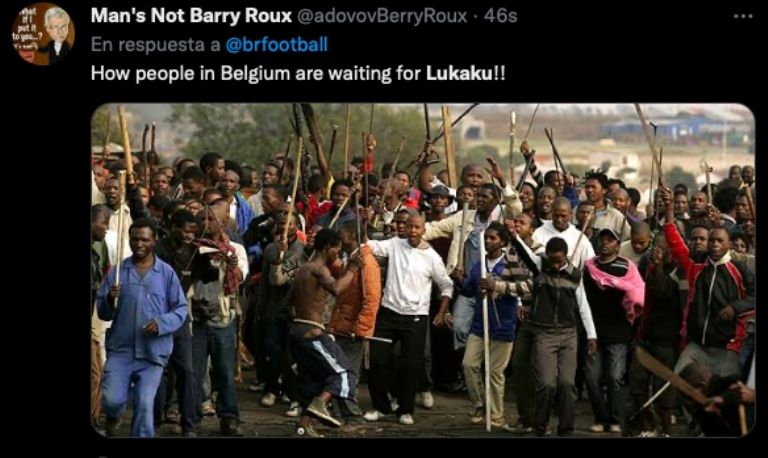This screenshot has width=768, height=458.
Task: Click the Man's Not Barry Roux profile avatar
Action: click(43, 34)
